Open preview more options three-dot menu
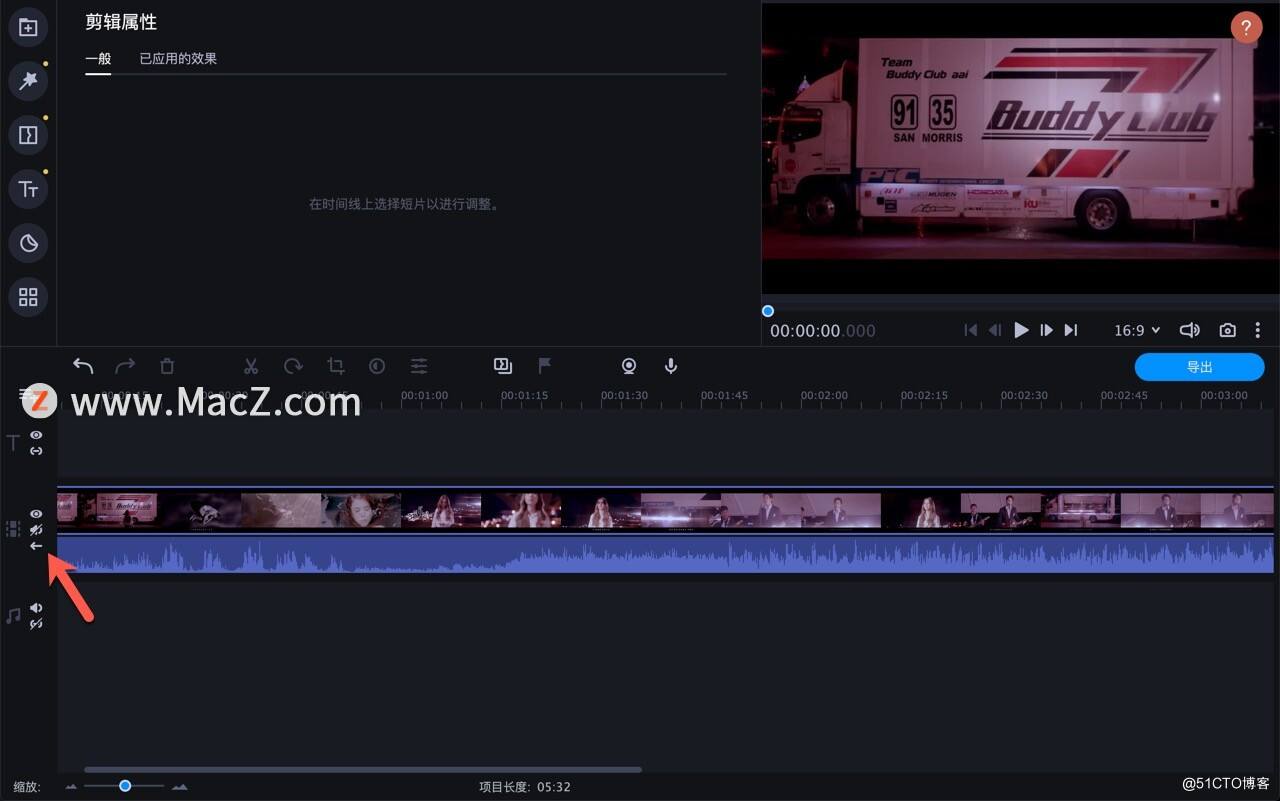Viewport: 1280px width, 801px height. [1258, 330]
